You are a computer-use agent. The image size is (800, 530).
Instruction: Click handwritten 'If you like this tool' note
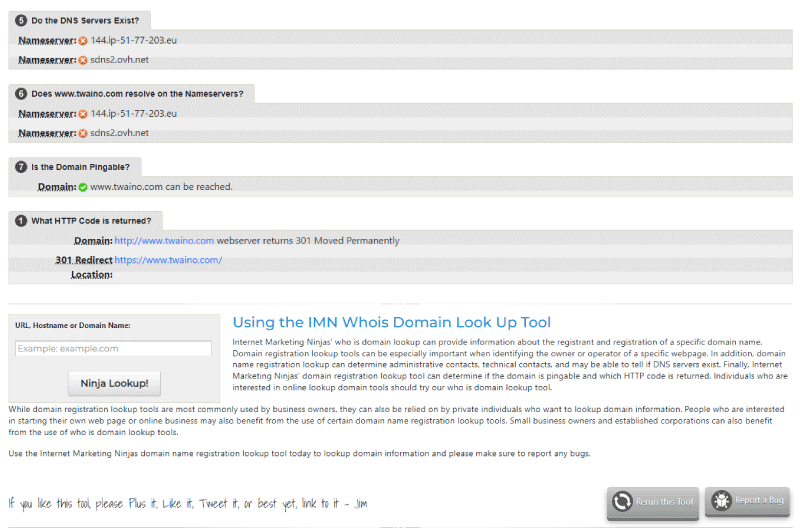click(188, 503)
